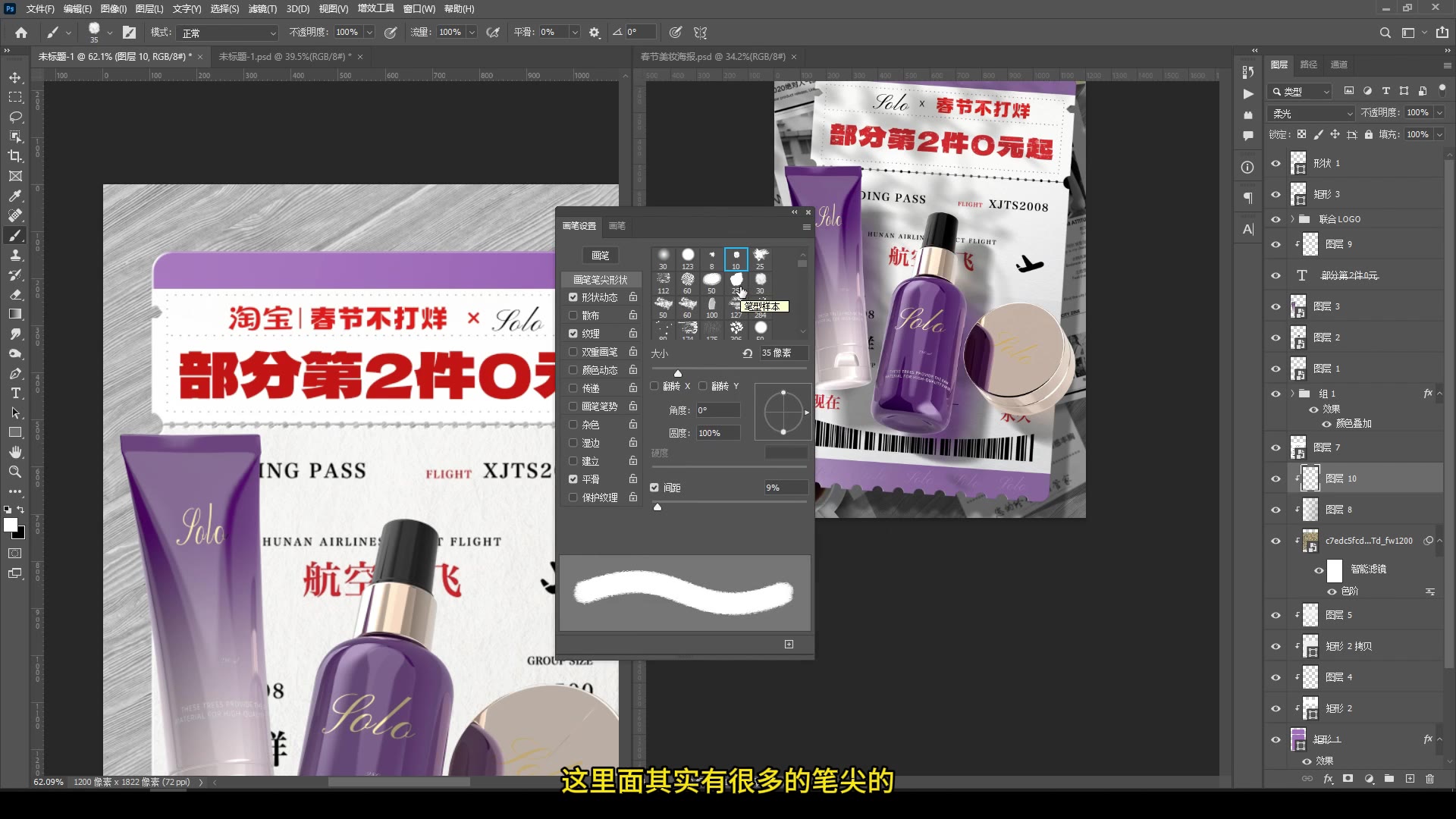1456x819 pixels.
Task: Enable 颜色动态 checkbox
Action: [573, 370]
